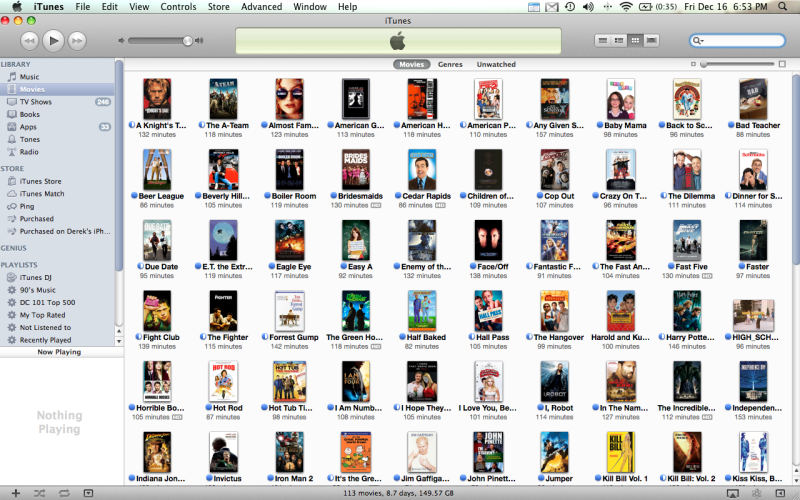The height and width of the screenshot is (500, 800).
Task: Switch to album list view icon
Action: coord(619,40)
